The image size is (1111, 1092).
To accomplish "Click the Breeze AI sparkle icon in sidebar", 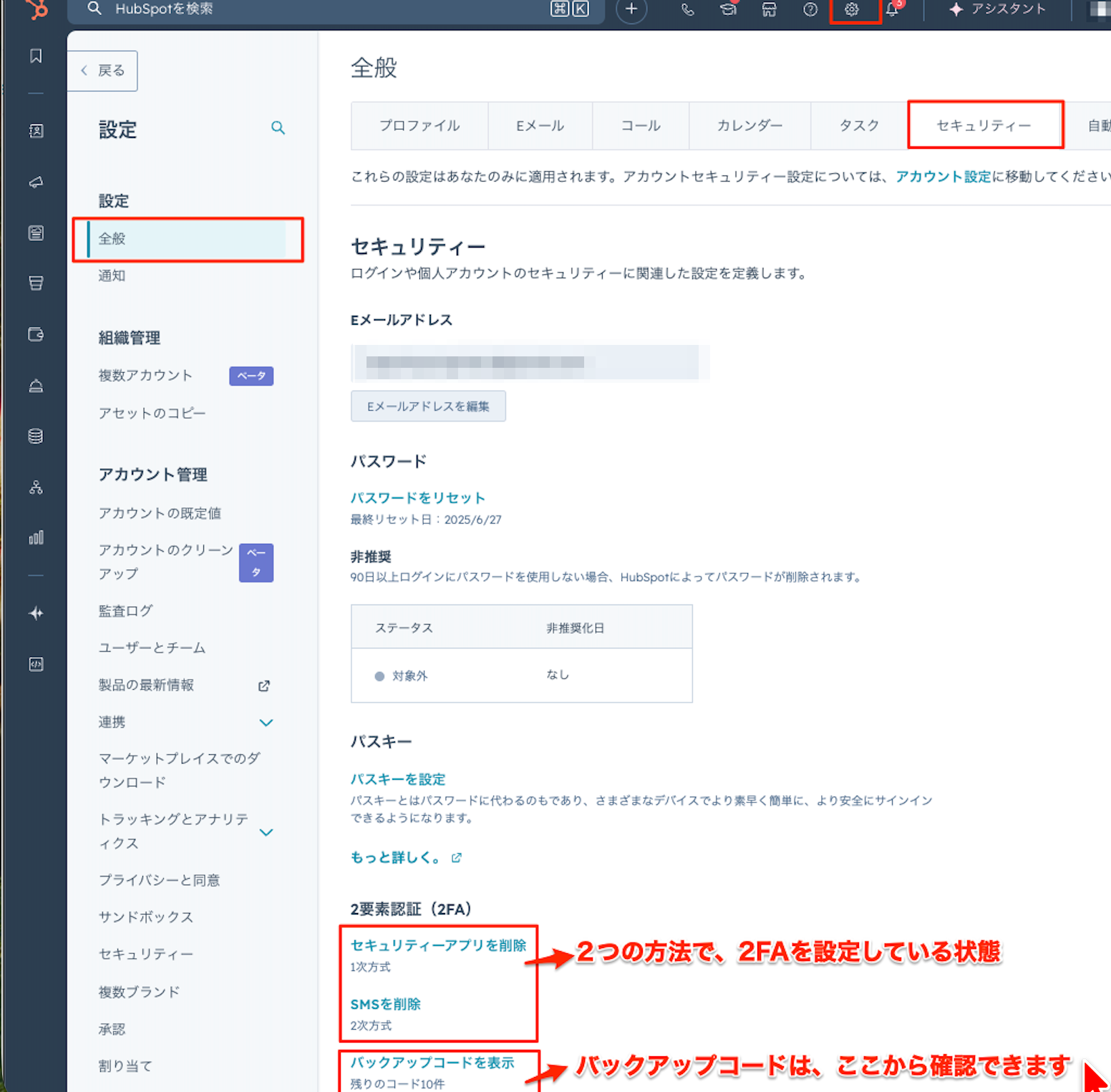I will click(x=36, y=613).
